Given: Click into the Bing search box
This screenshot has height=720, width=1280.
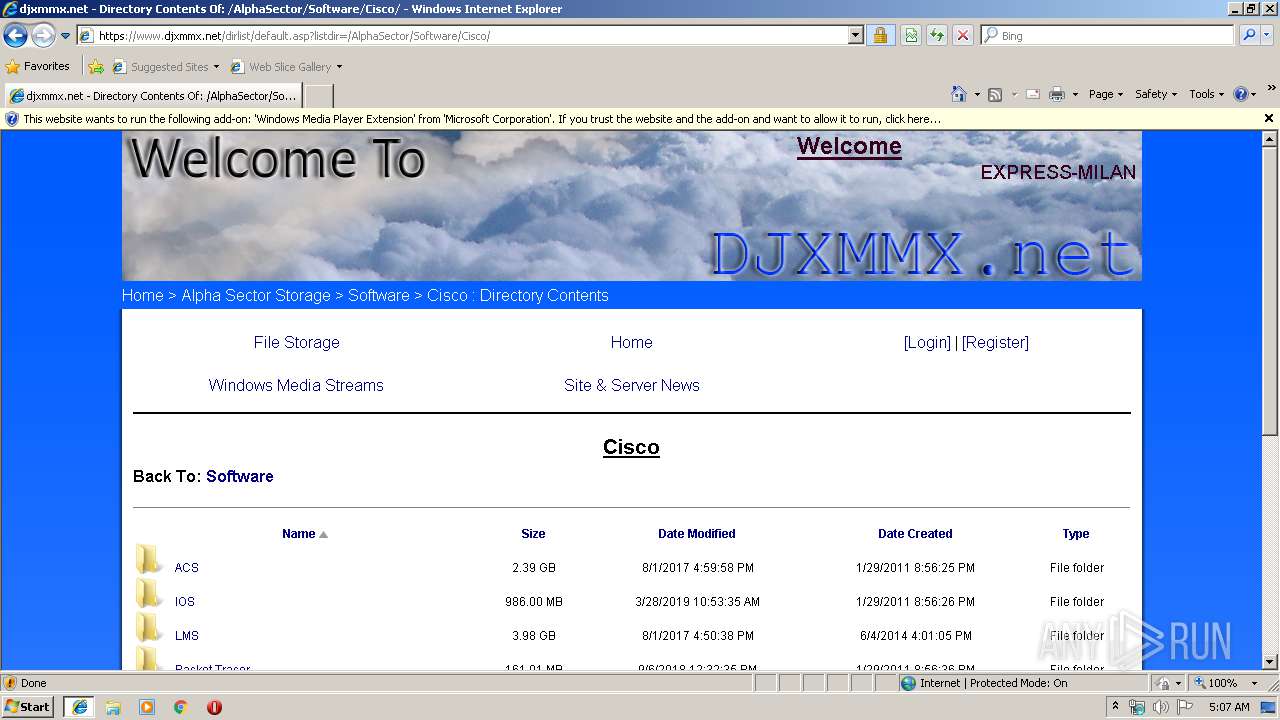Looking at the screenshot, I should coord(1107,35).
